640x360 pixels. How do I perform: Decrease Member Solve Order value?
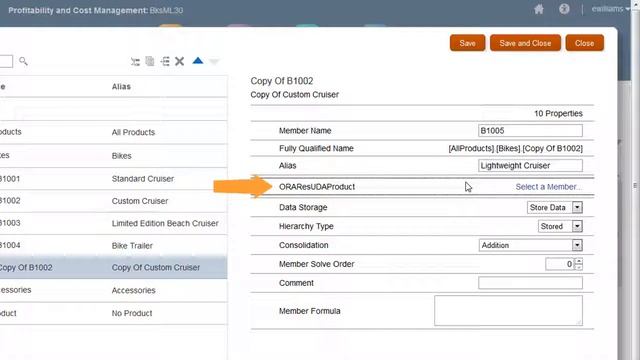point(578,267)
